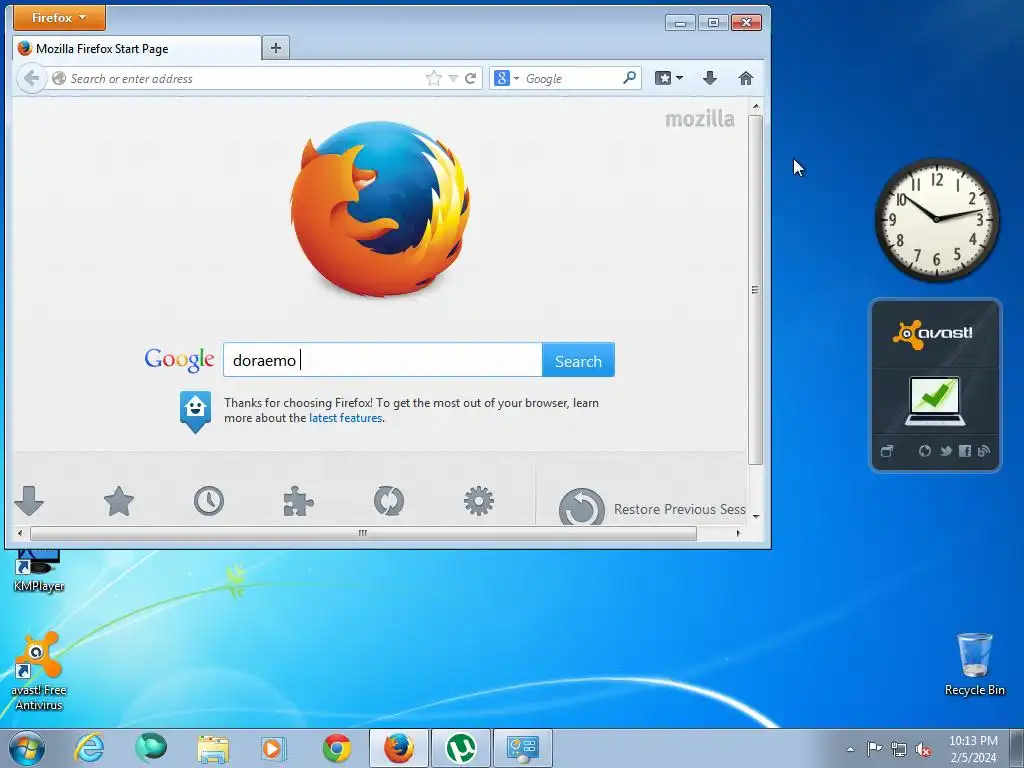The height and width of the screenshot is (768, 1024).
Task: Open Settings gear icon in the launcher
Action: click(x=479, y=502)
